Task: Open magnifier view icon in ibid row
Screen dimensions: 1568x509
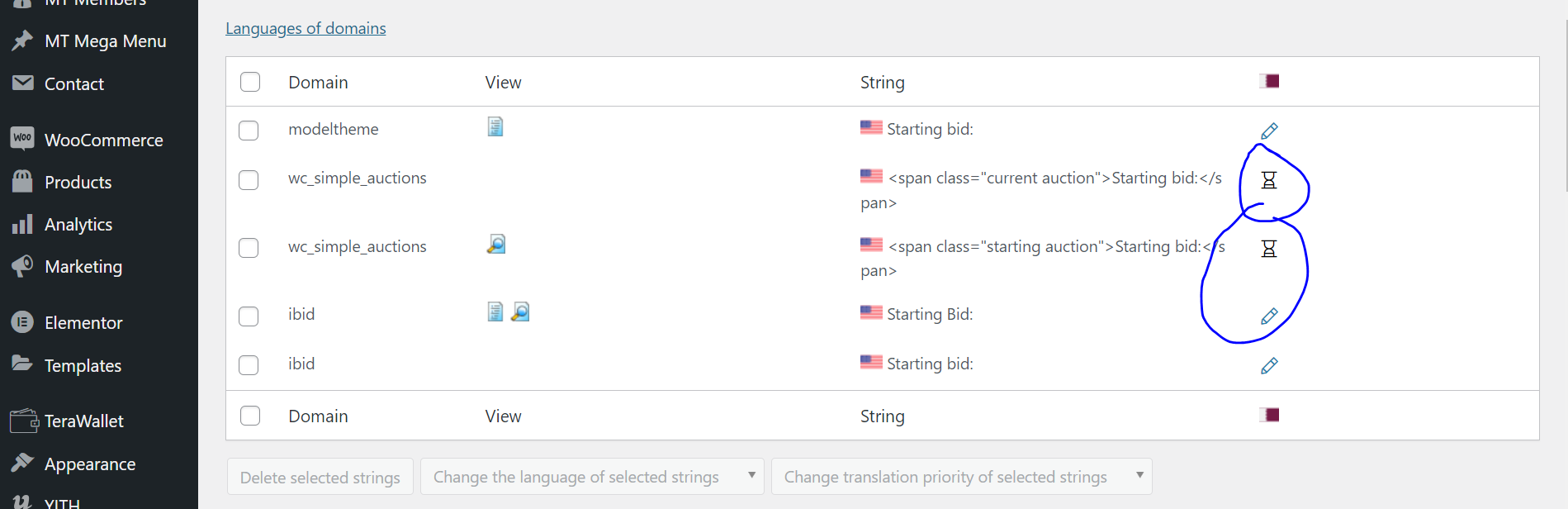Action: click(x=520, y=312)
